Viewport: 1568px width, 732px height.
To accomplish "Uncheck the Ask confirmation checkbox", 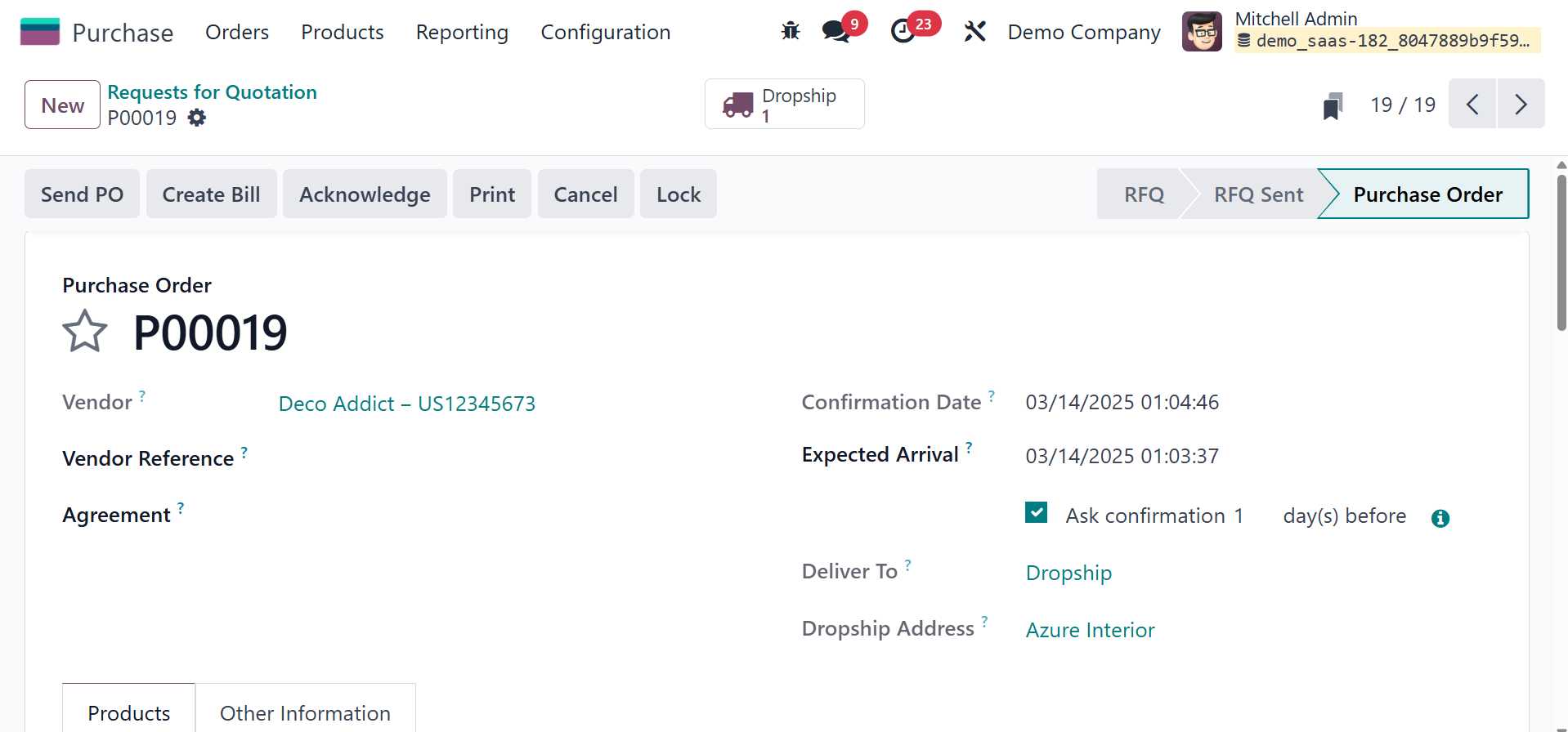I will tap(1036, 513).
